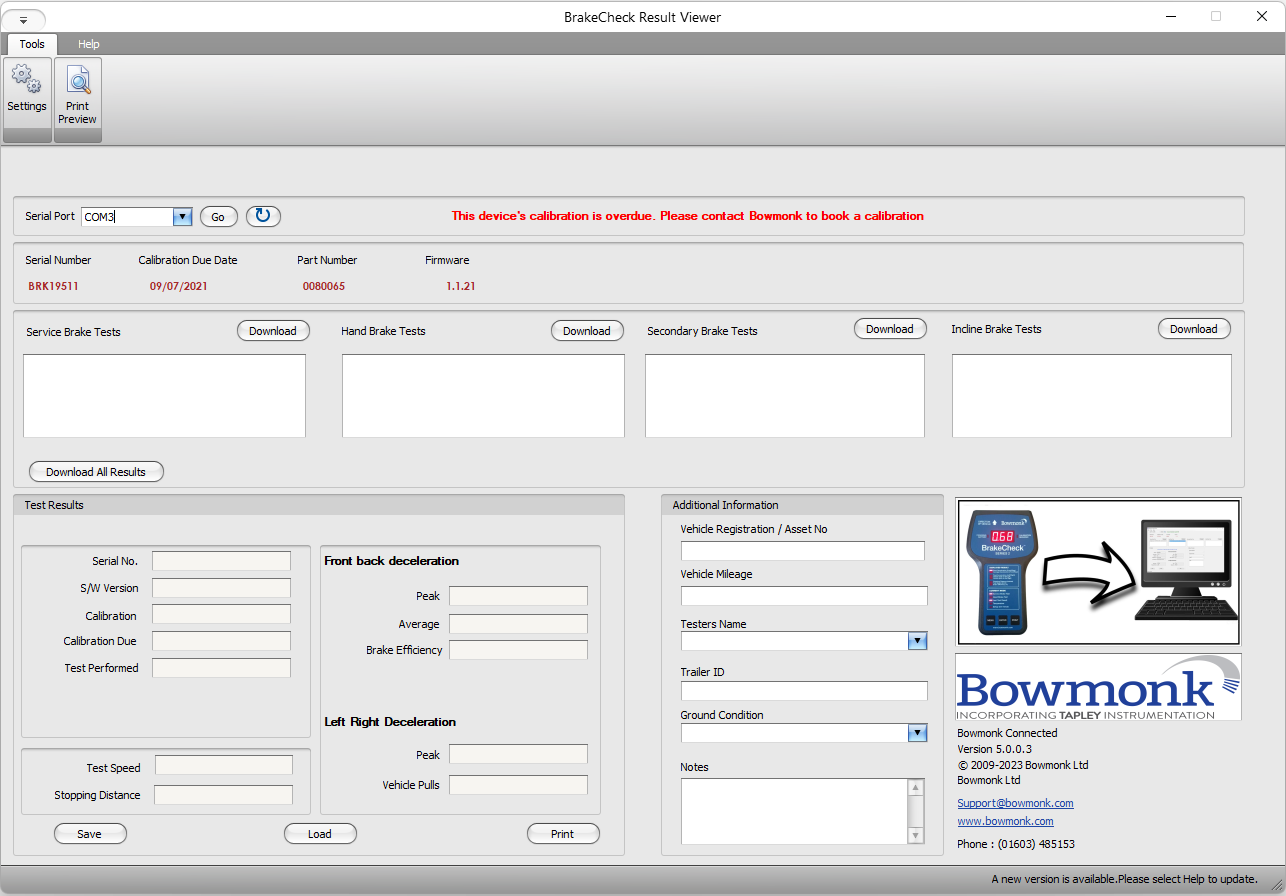Expand the Ground Condition dropdown
The height and width of the screenshot is (896, 1286).
click(917, 733)
